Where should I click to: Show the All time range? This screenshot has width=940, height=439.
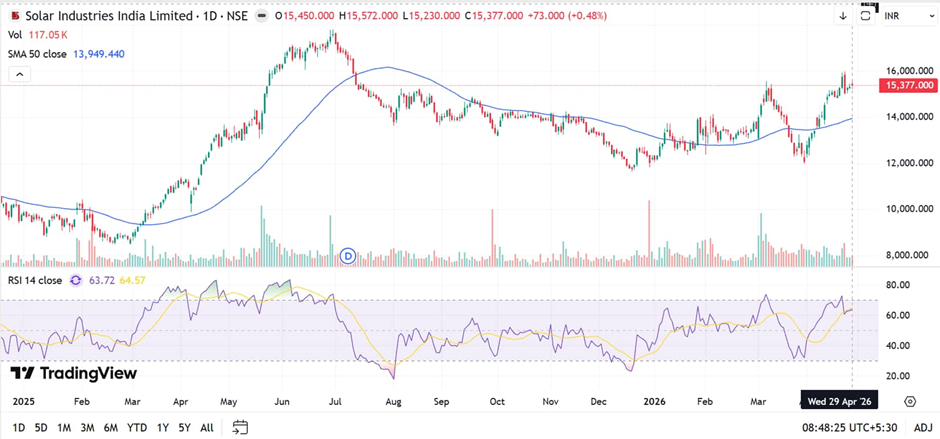coord(206,427)
